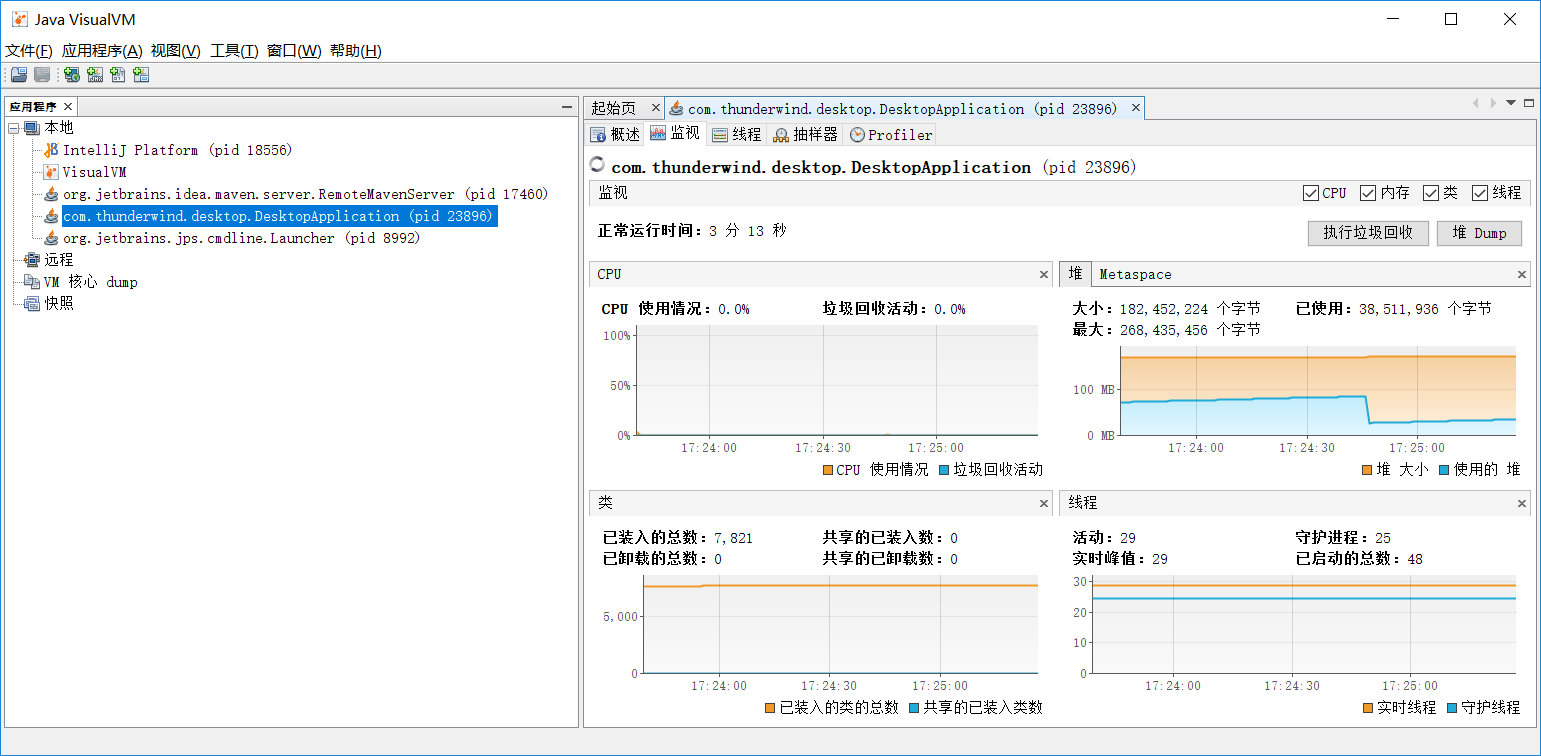Screen dimensions: 1541x756
Task: Open the 帮助(H) menu
Action: 356,51
